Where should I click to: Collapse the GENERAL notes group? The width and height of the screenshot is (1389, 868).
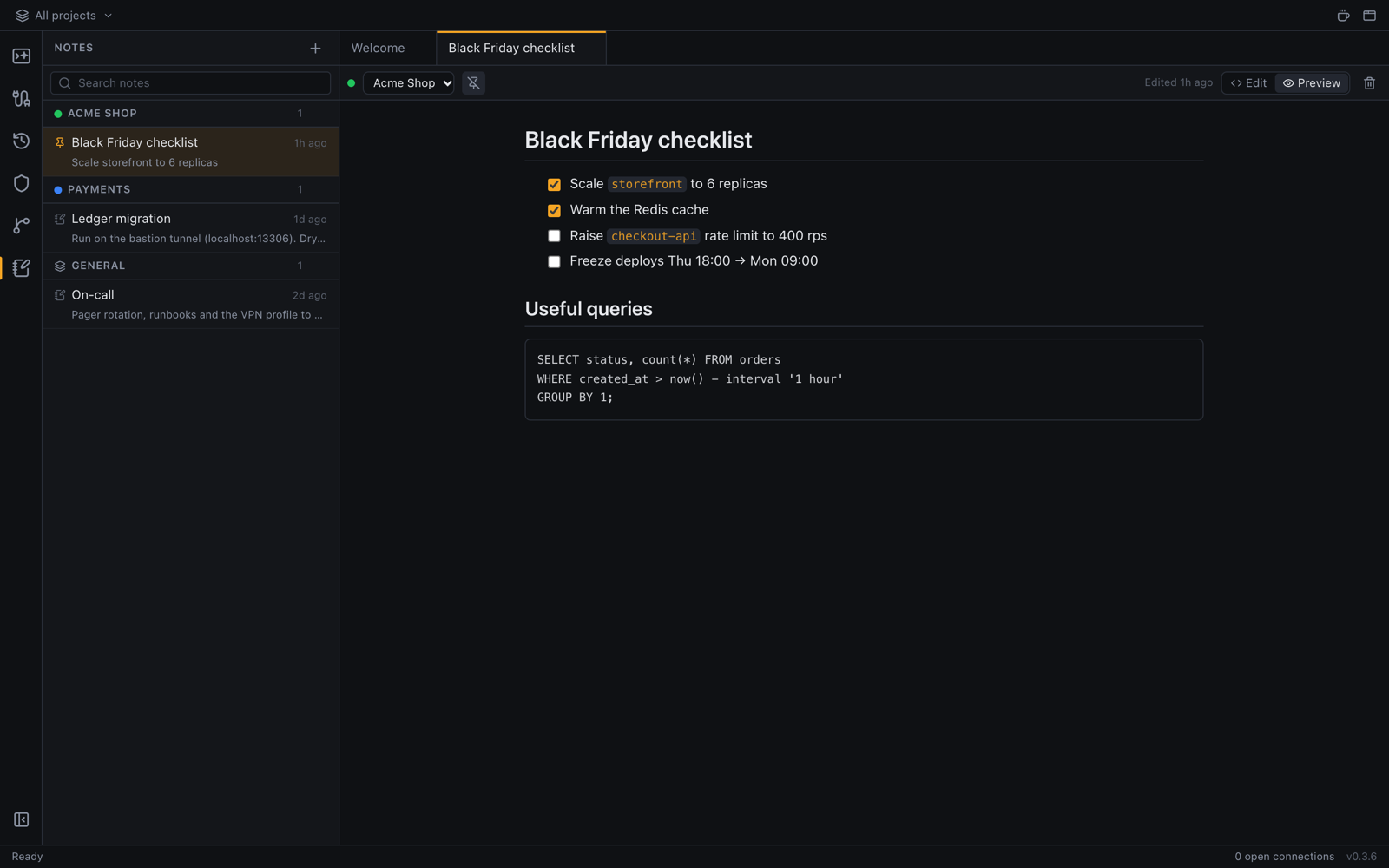pos(191,266)
